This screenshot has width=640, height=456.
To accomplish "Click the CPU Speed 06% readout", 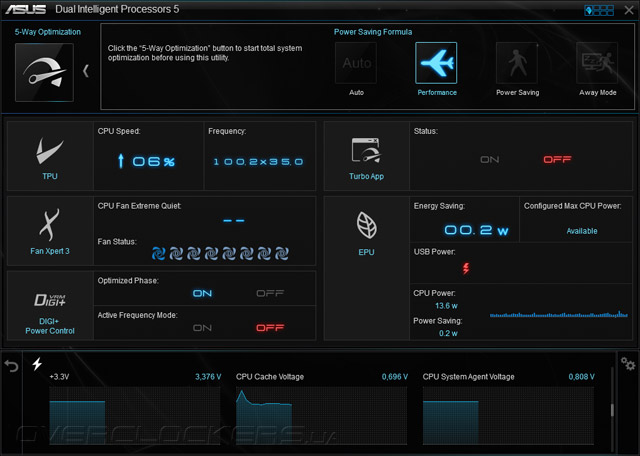I will pos(147,162).
